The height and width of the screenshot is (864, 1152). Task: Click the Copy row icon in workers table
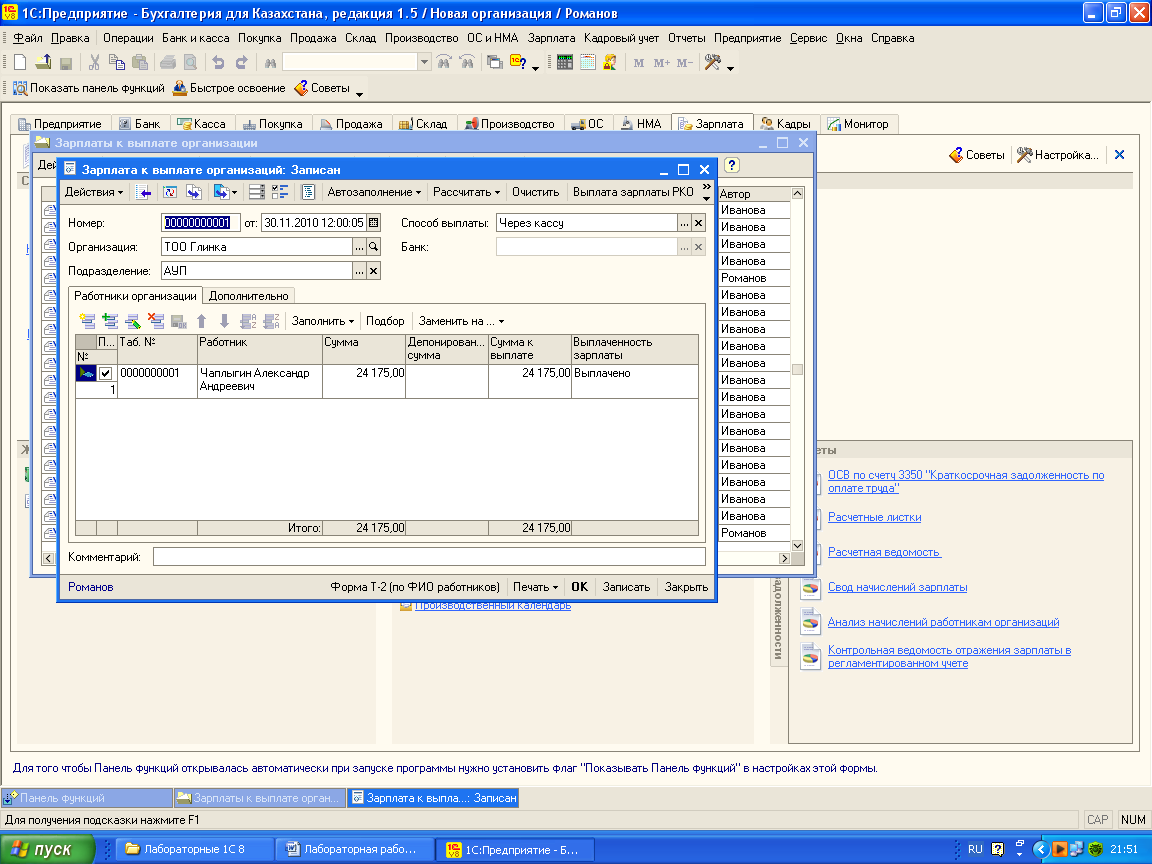(110, 321)
